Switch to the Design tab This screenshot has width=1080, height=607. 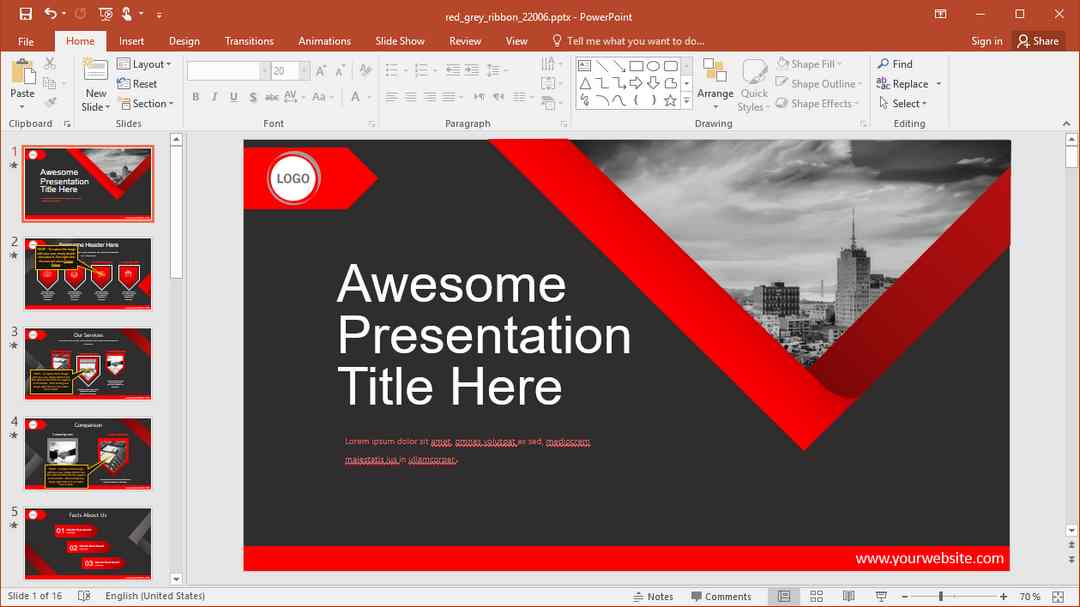click(x=184, y=41)
